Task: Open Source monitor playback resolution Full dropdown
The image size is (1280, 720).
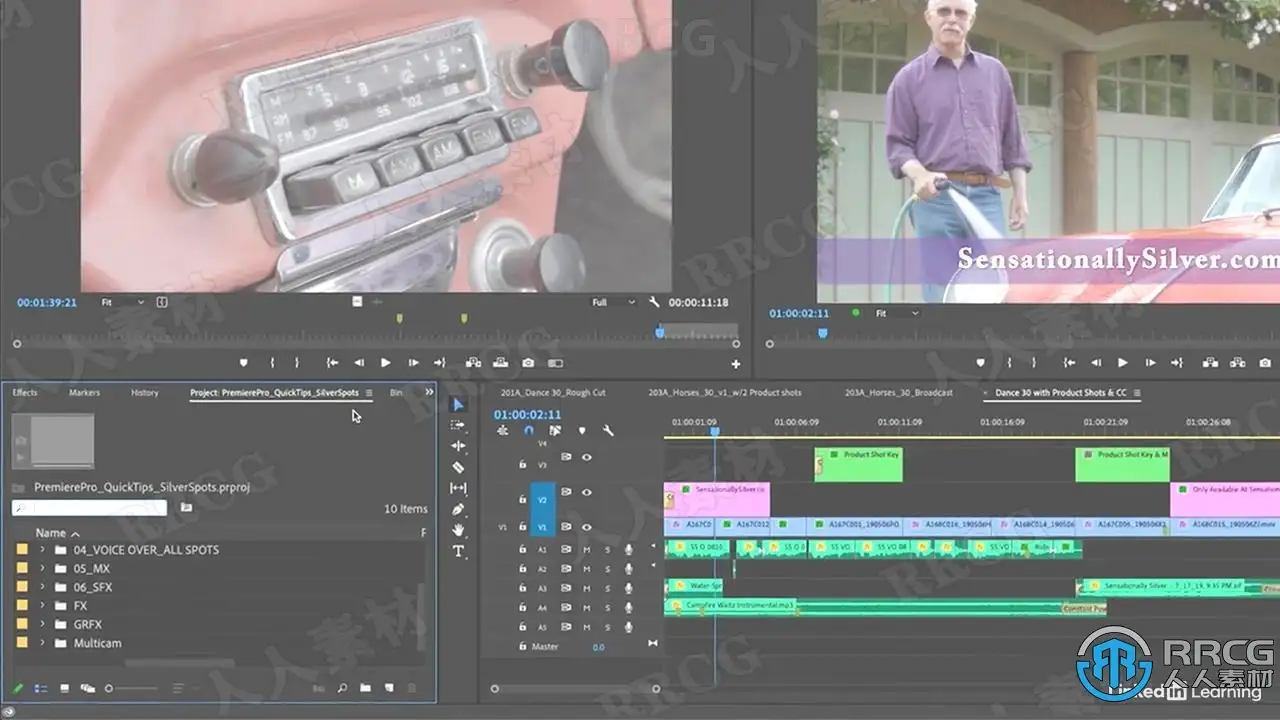Action: click(x=613, y=302)
